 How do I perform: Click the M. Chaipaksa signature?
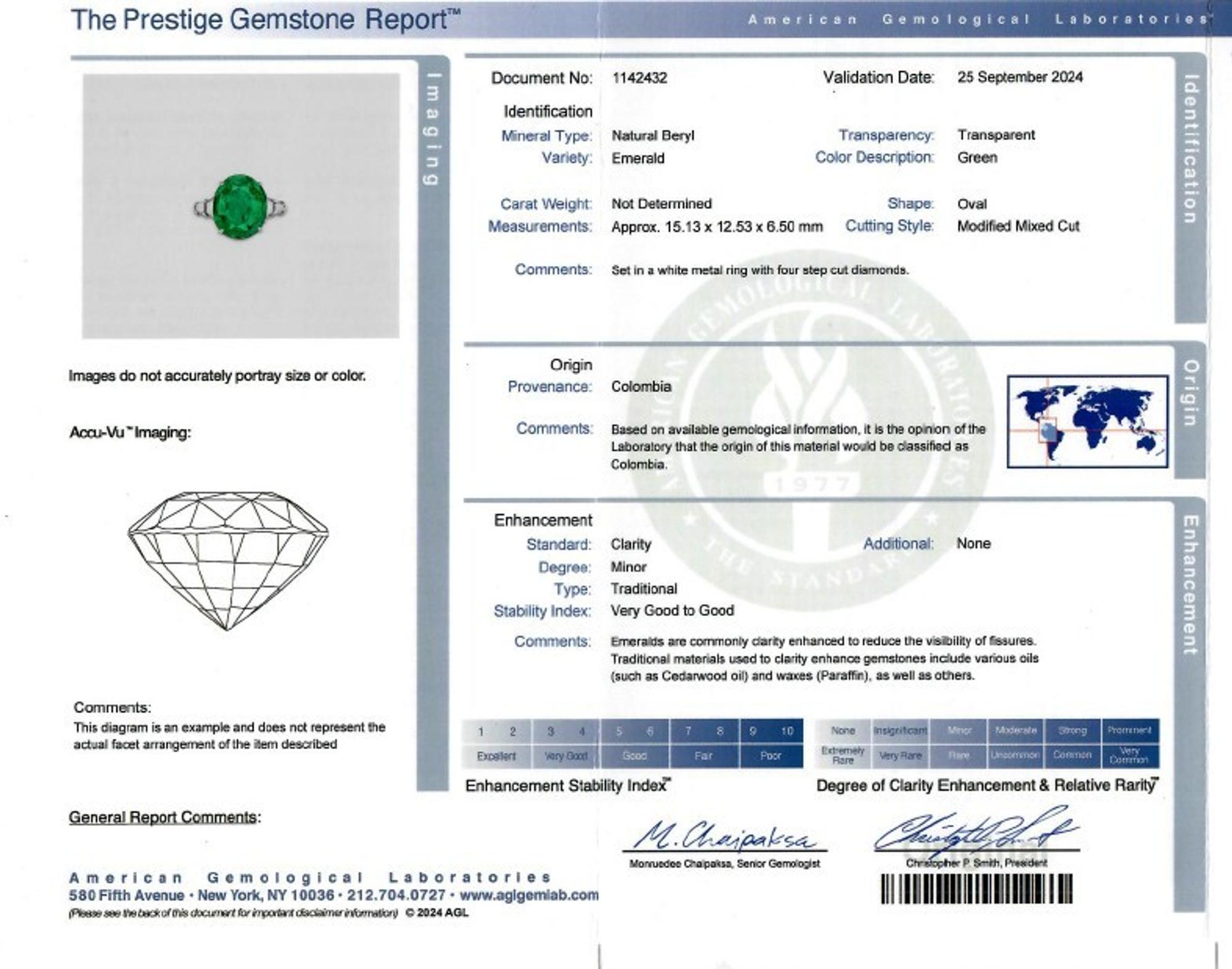tap(725, 836)
